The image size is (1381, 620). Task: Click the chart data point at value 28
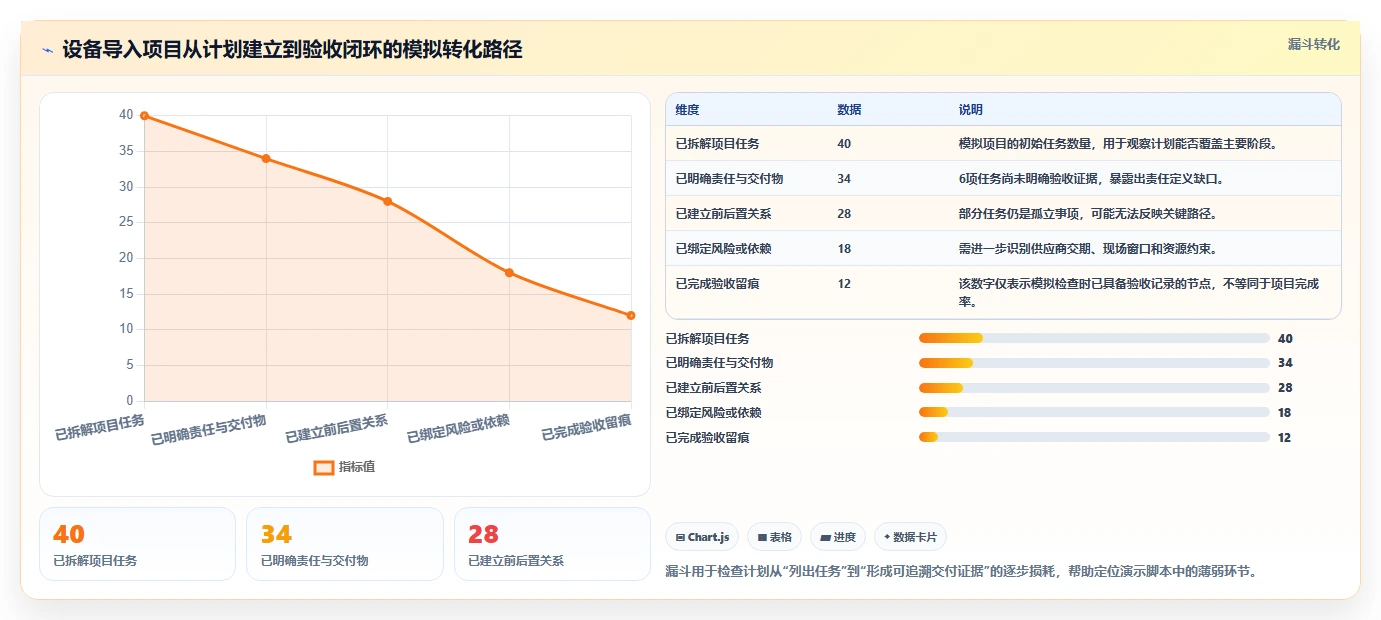[388, 201]
